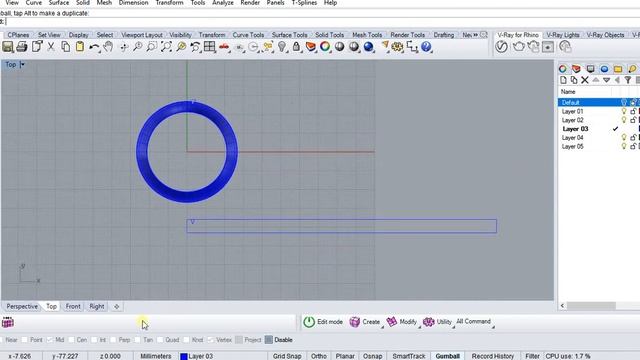640x360 pixels.
Task: Open the Analyze menu
Action: point(223,3)
